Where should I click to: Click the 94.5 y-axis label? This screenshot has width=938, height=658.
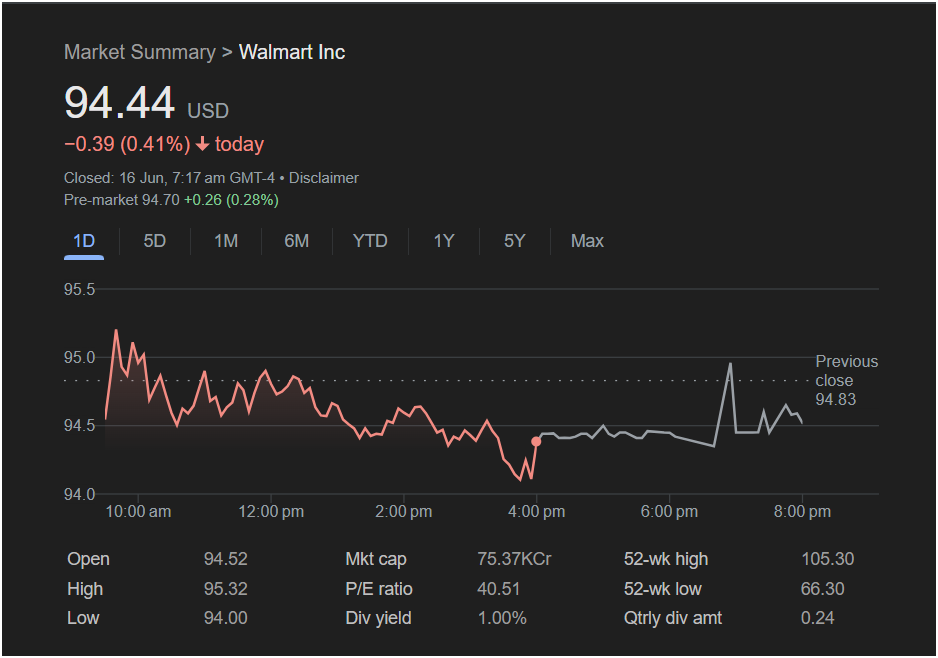tap(80, 426)
